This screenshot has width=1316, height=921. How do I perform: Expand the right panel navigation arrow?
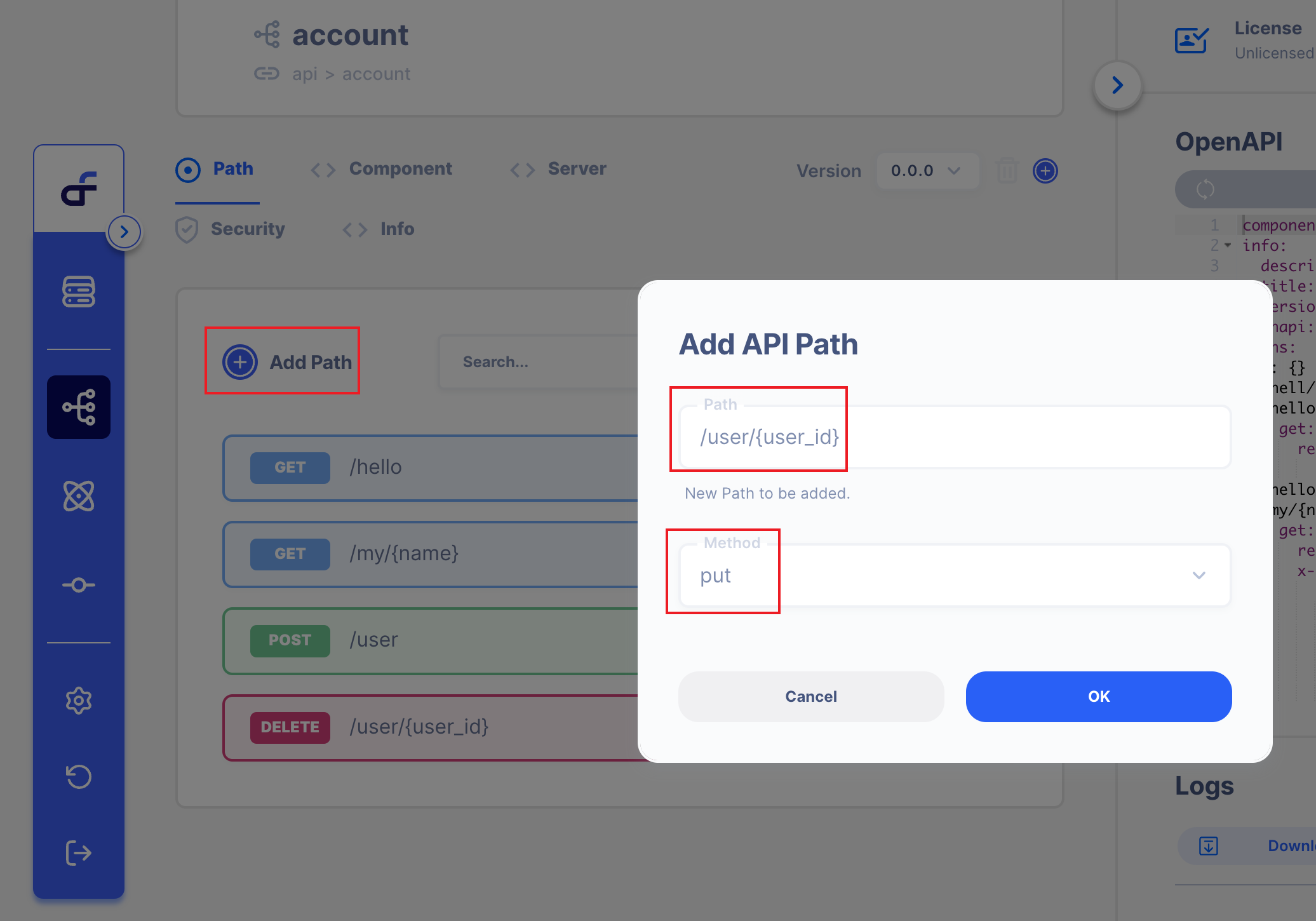coord(1118,84)
